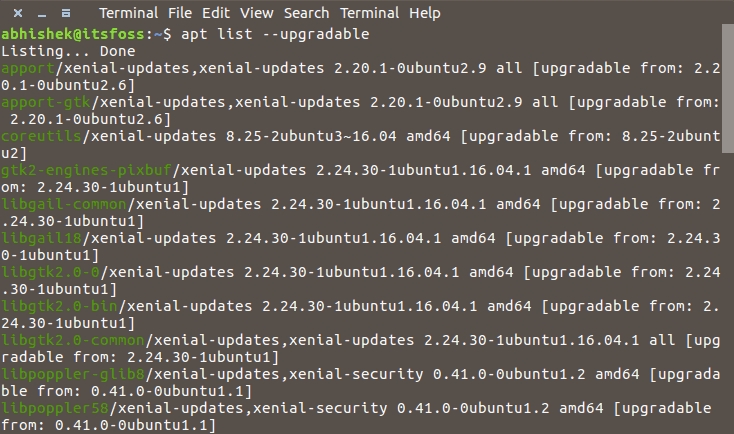This screenshot has height=434, width=734.
Task: Click the libgail18 package name
Action: 42,239
